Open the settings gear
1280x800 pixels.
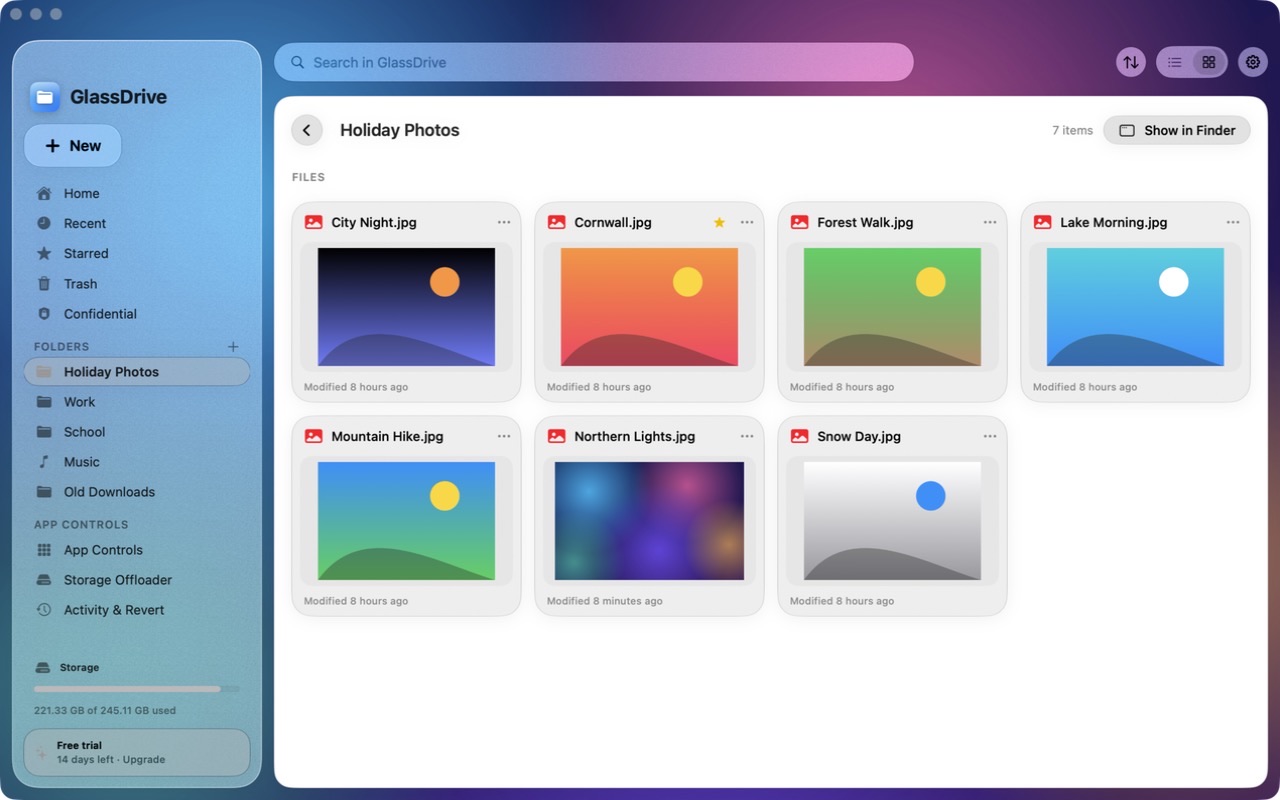pyautogui.click(x=1253, y=62)
